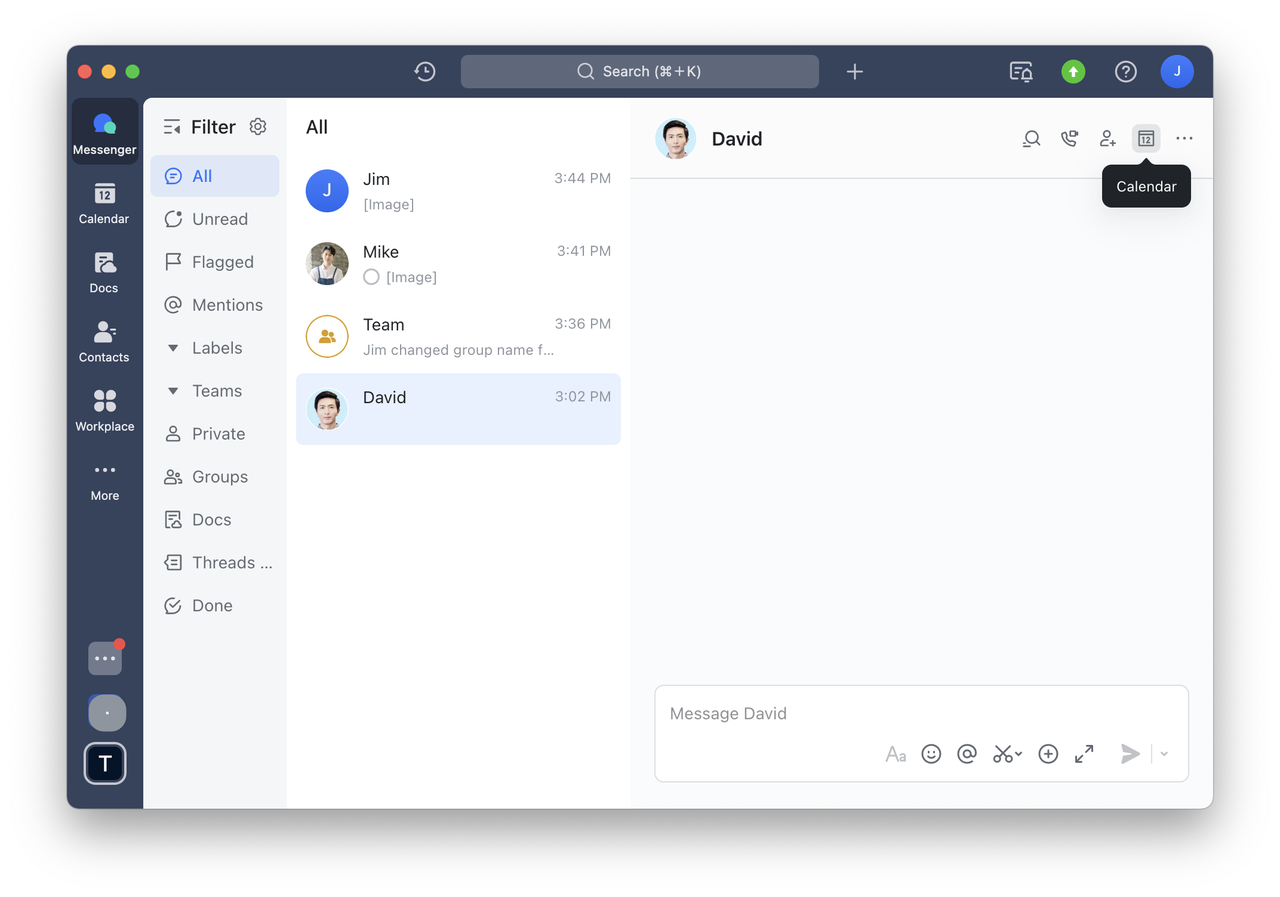This screenshot has height=897, width=1280.
Task: Toggle text formatting Aa in message box
Action: (895, 754)
